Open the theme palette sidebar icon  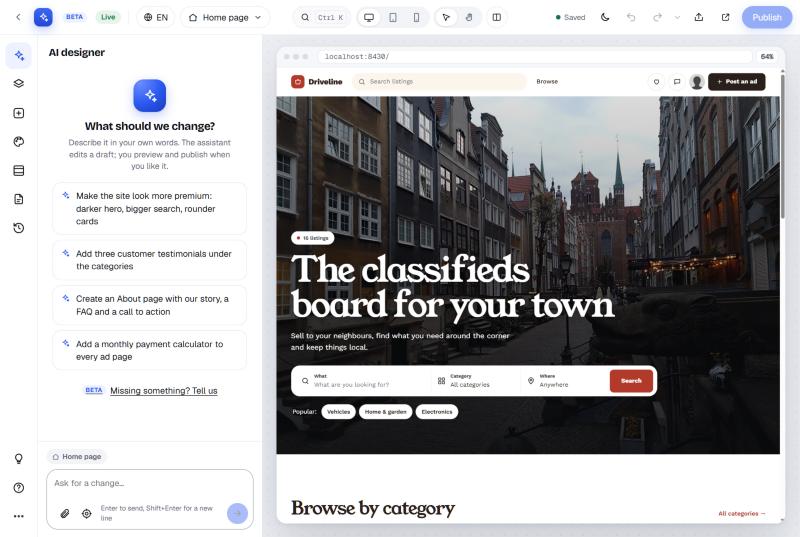[19, 142]
